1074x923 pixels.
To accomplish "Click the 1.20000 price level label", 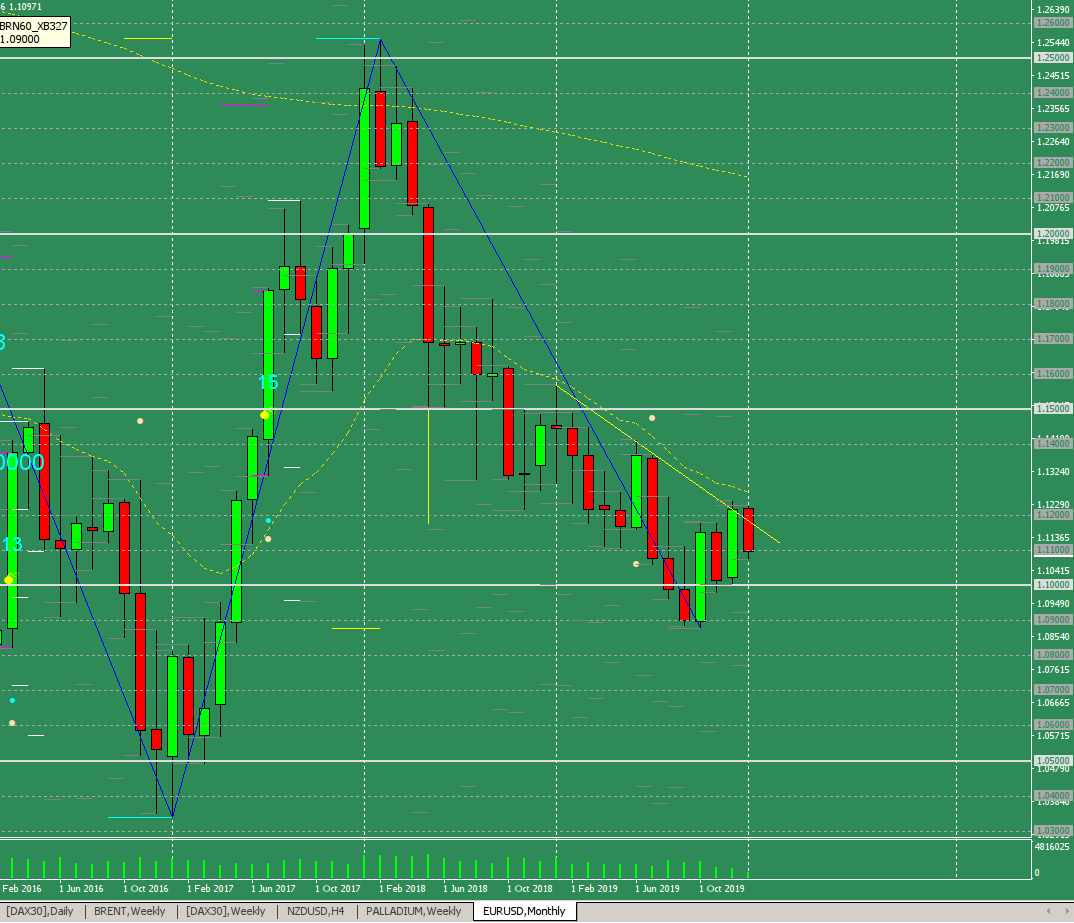I will pyautogui.click(x=1053, y=233).
